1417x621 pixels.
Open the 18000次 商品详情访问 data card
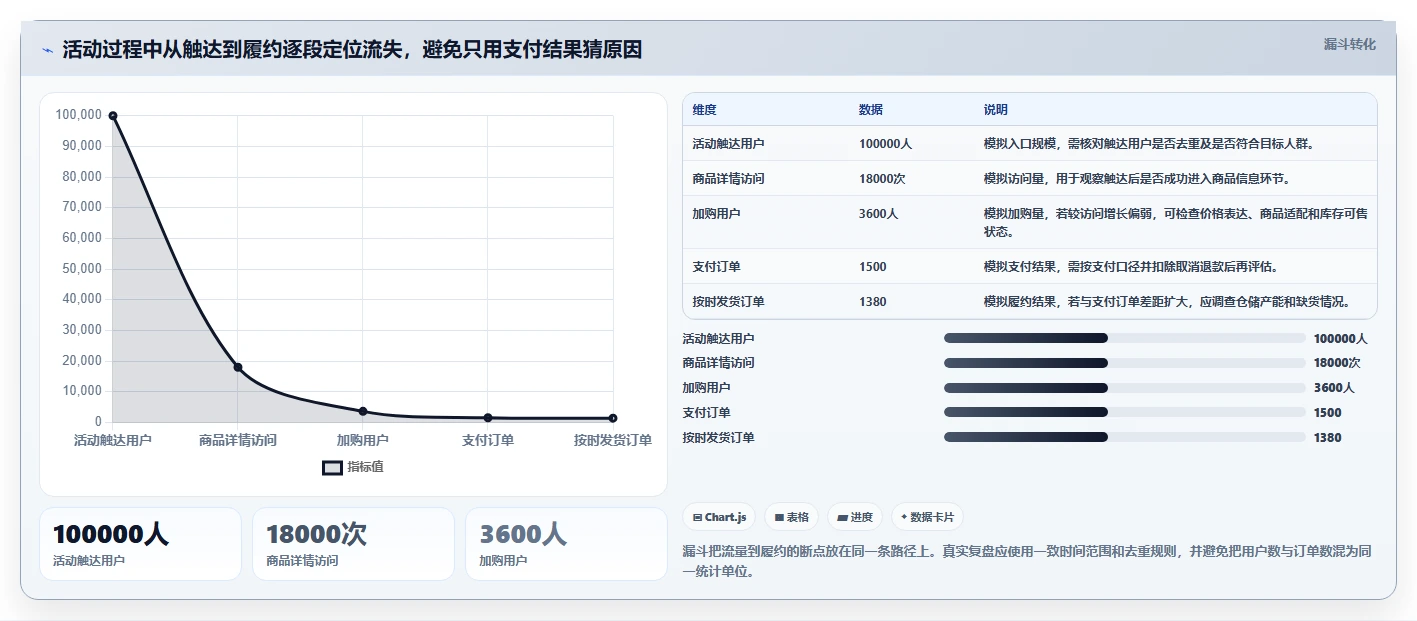(x=353, y=544)
